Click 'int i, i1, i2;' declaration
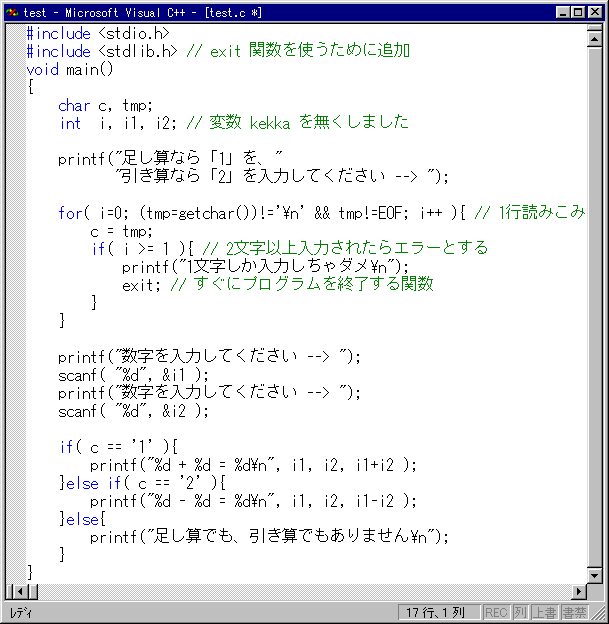 [x=118, y=123]
